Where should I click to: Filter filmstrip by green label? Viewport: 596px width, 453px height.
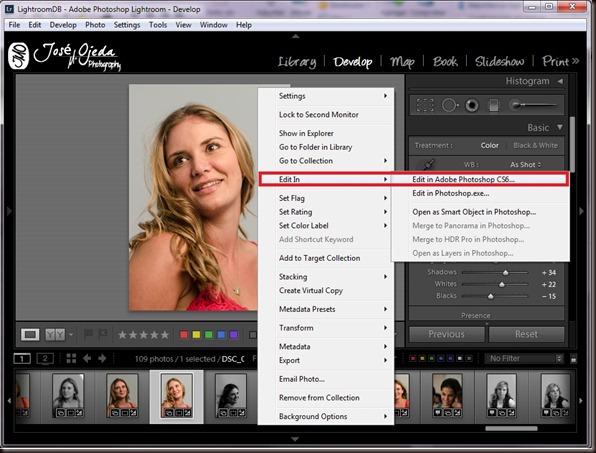(431, 358)
